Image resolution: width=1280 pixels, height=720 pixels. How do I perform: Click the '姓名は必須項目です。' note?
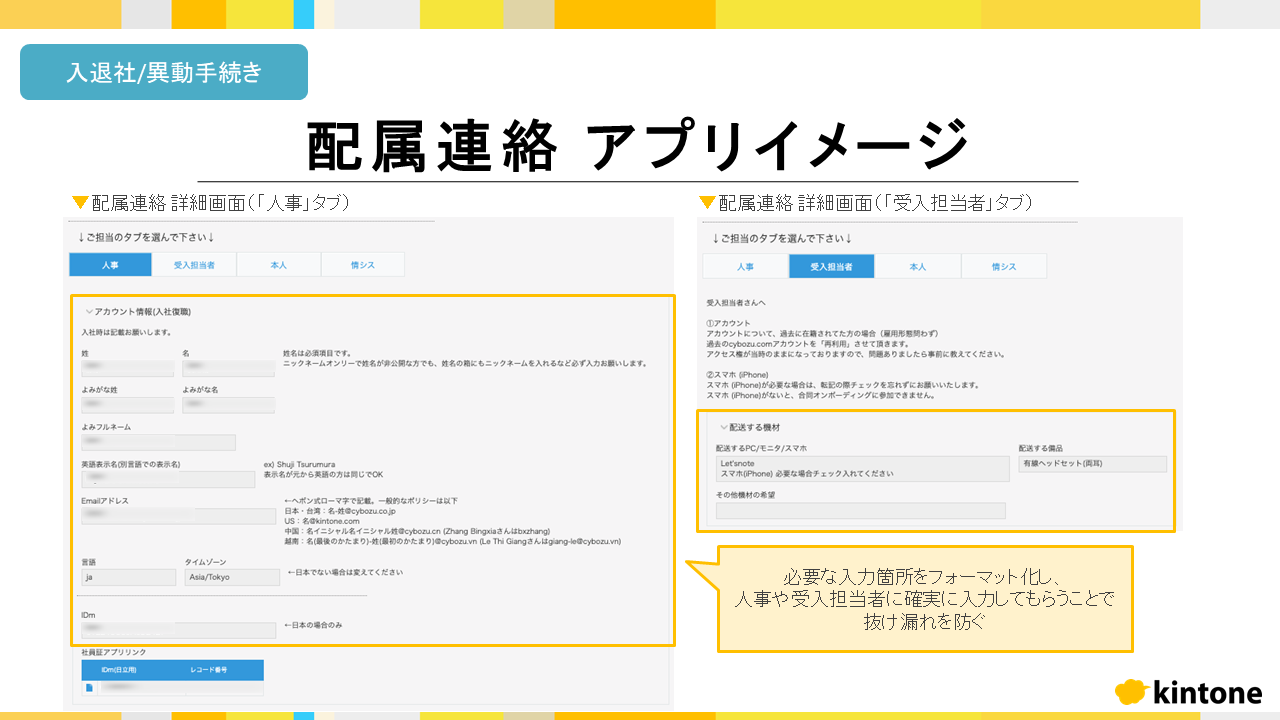[316, 353]
